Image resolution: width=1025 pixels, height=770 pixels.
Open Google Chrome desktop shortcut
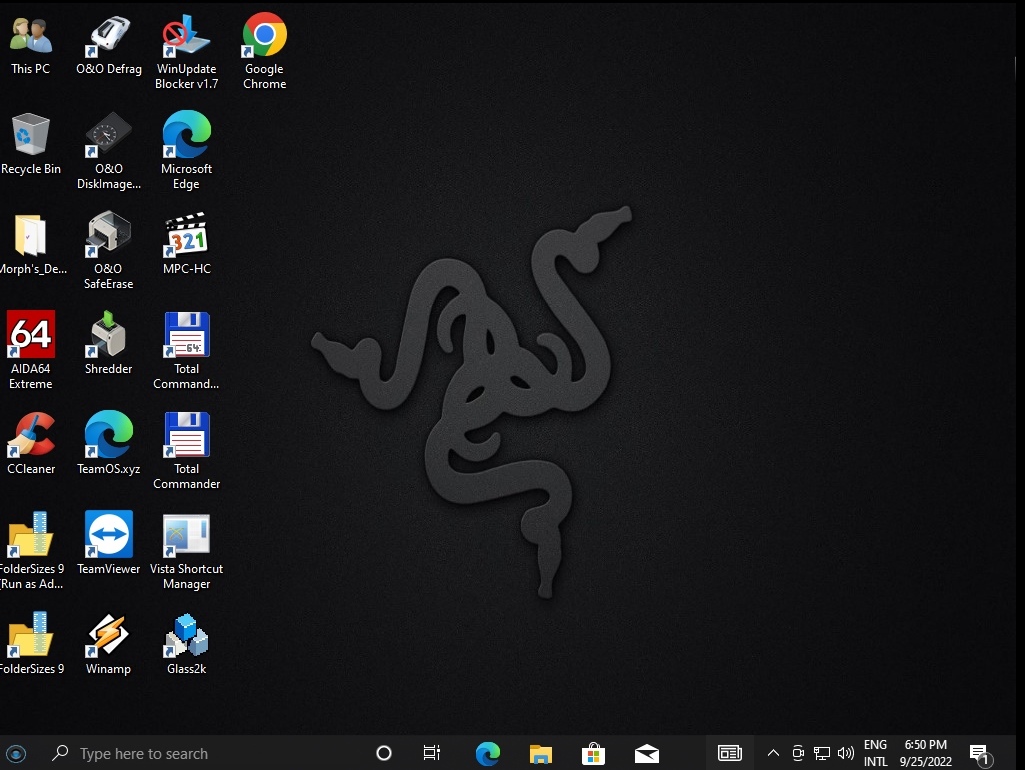click(x=264, y=37)
